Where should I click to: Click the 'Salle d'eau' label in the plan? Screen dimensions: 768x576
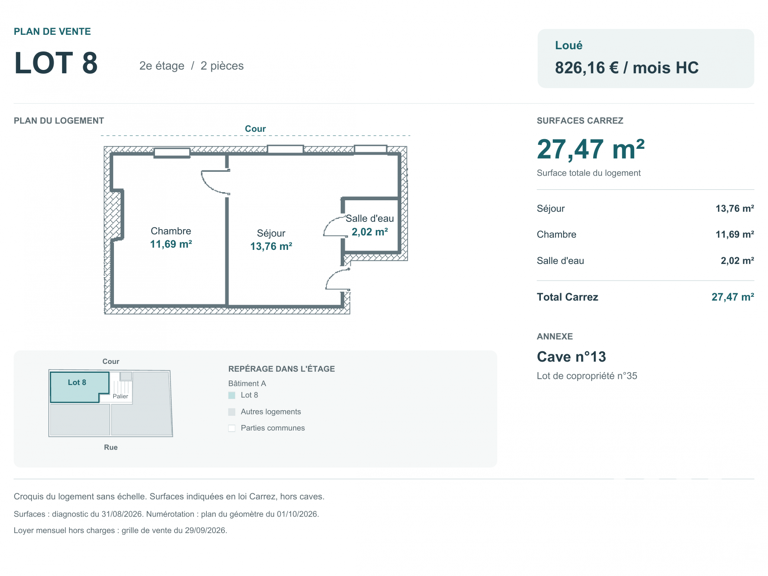click(370, 218)
